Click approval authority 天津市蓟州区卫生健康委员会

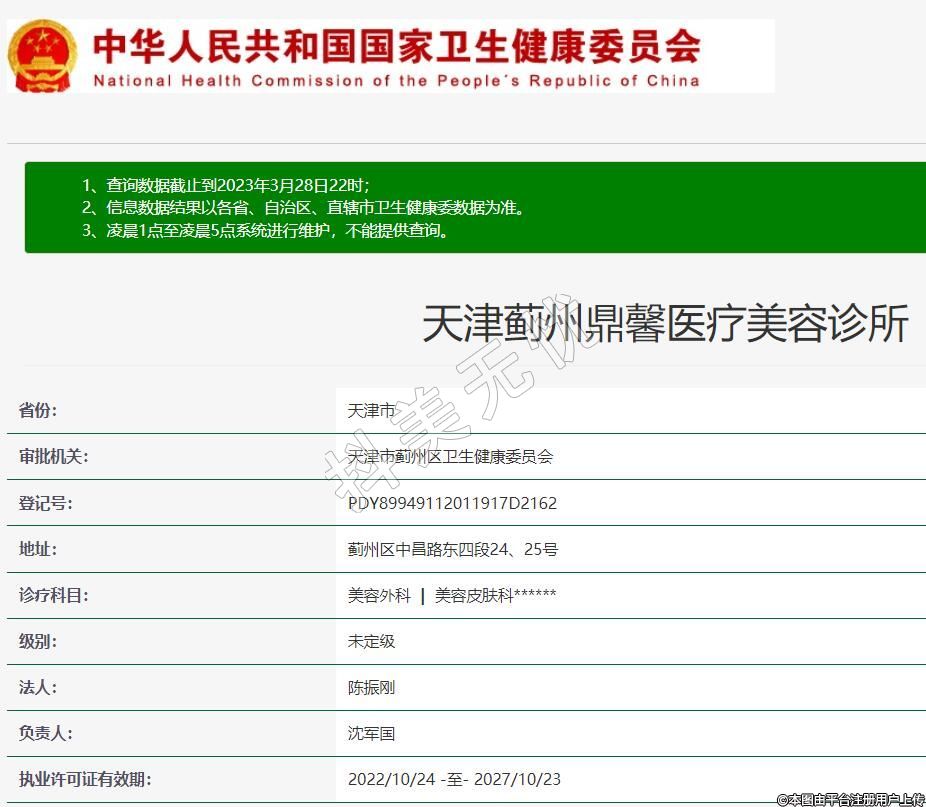point(450,457)
